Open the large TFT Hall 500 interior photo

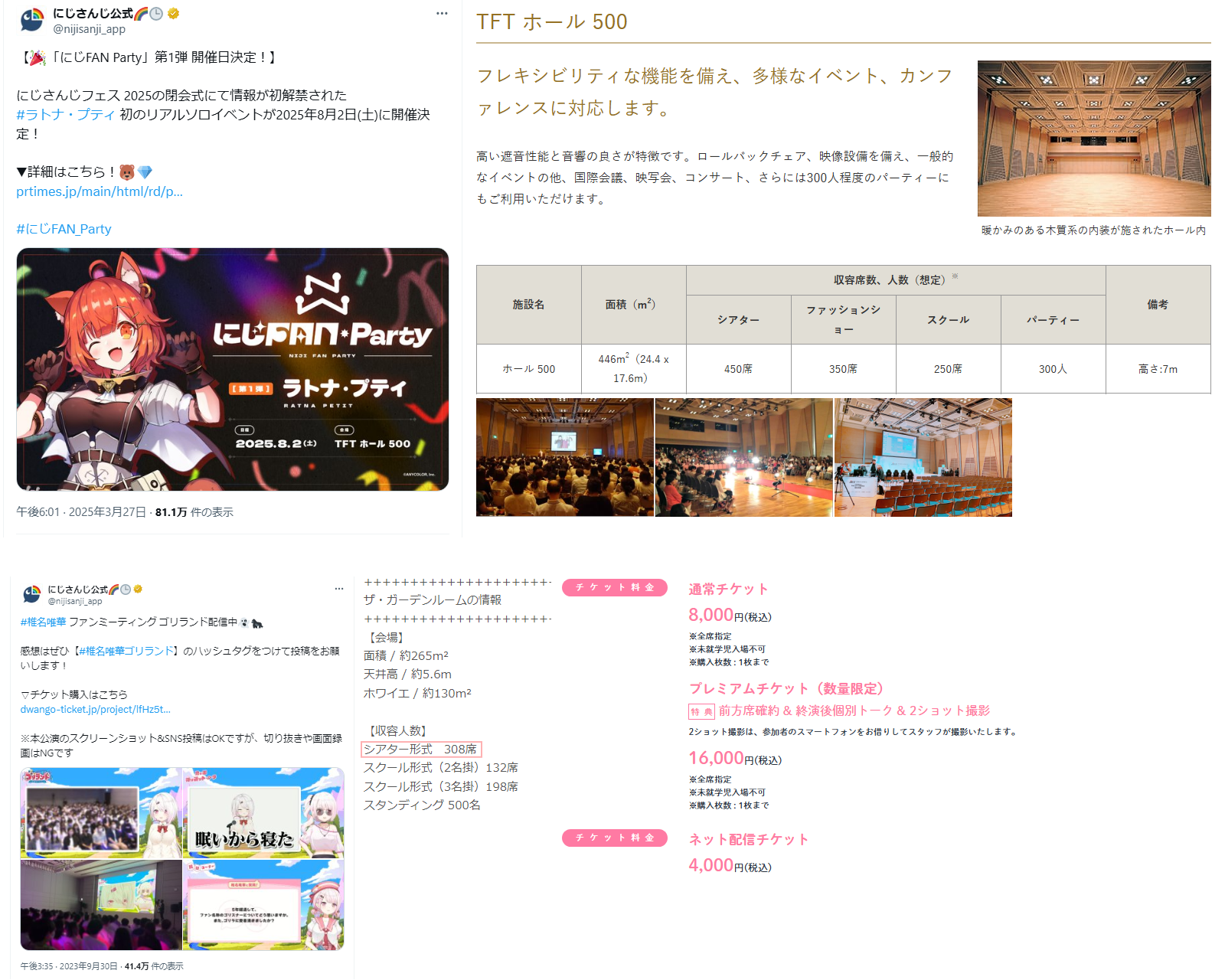1093,139
